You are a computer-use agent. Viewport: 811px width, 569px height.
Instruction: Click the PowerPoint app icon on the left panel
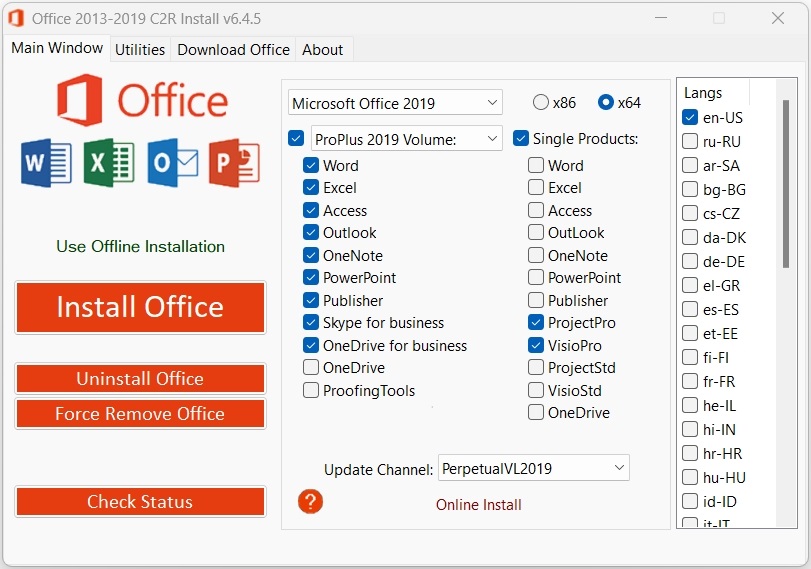[234, 162]
